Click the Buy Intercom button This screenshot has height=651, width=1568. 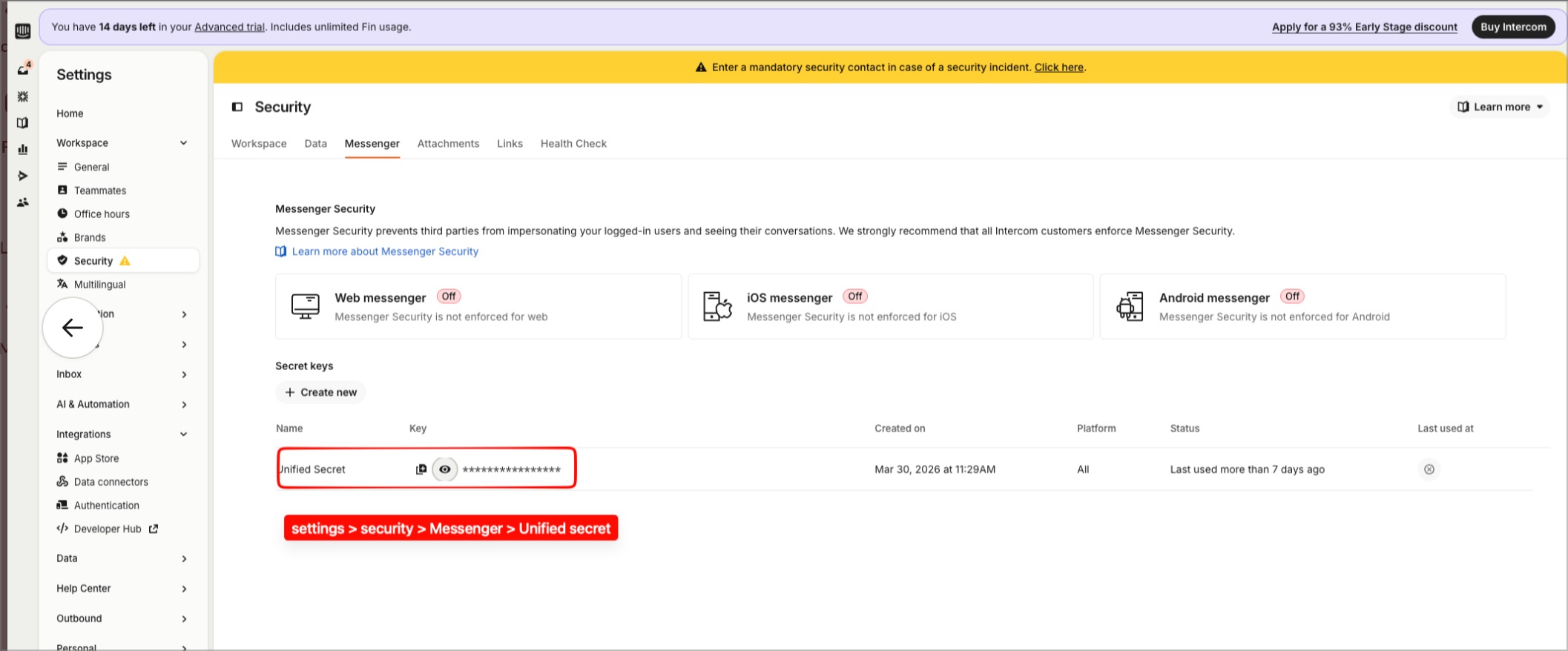1513,27
